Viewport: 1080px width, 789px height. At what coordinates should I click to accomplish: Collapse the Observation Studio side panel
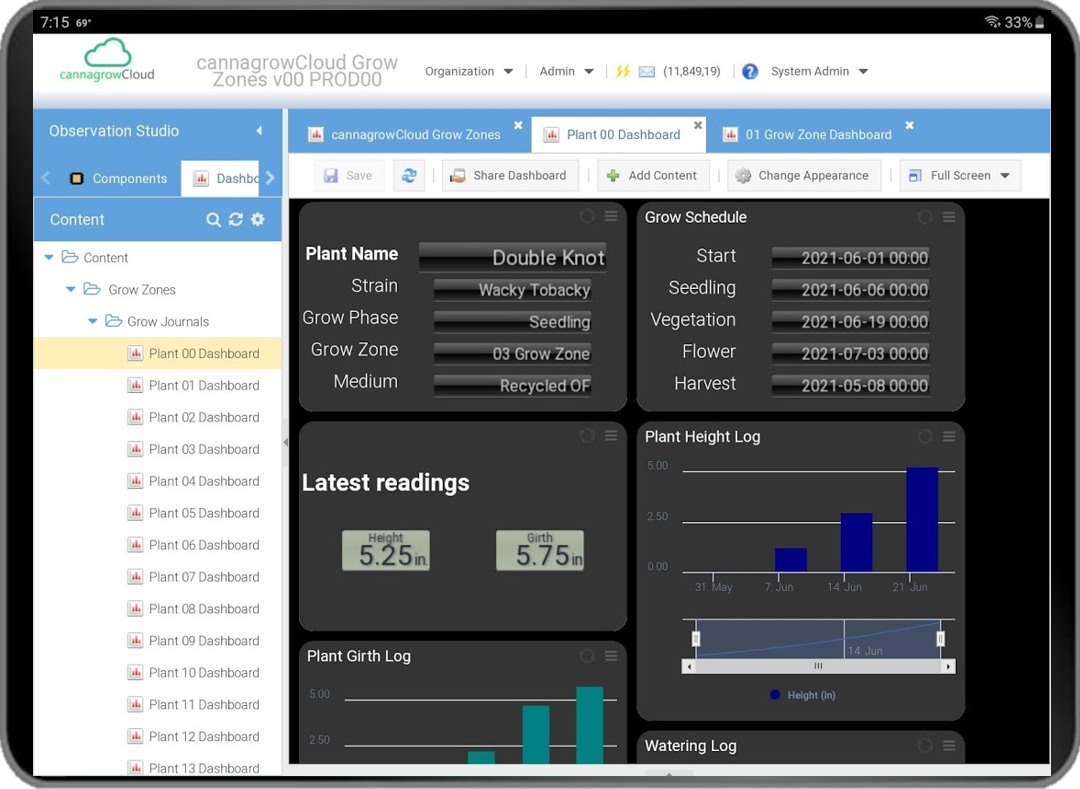pyautogui.click(x=259, y=131)
